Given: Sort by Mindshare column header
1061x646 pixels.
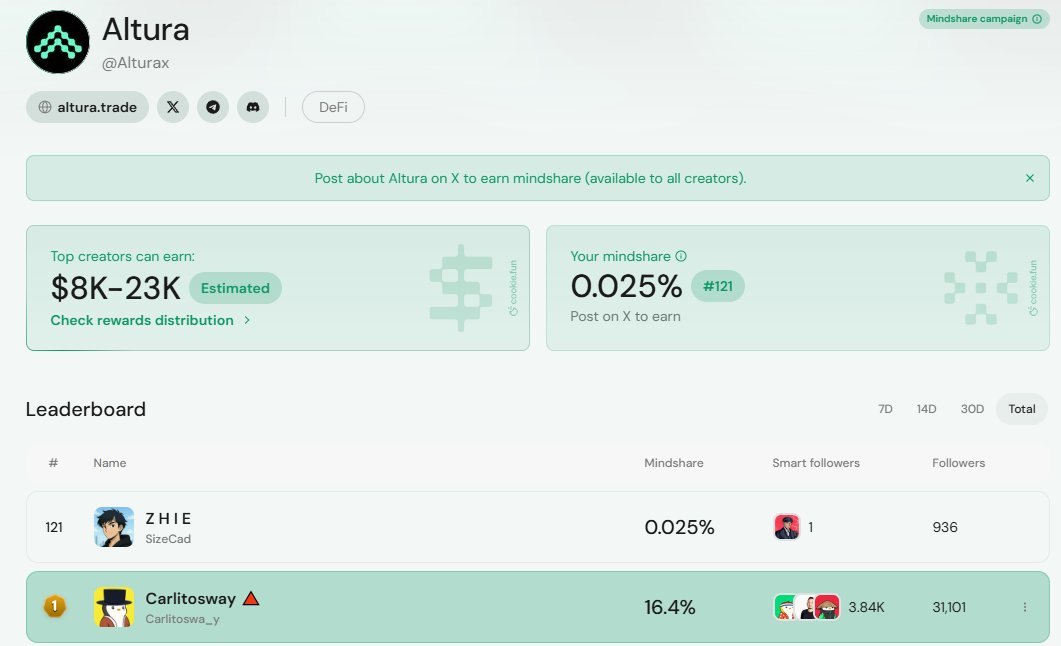Looking at the screenshot, I should pyautogui.click(x=673, y=463).
